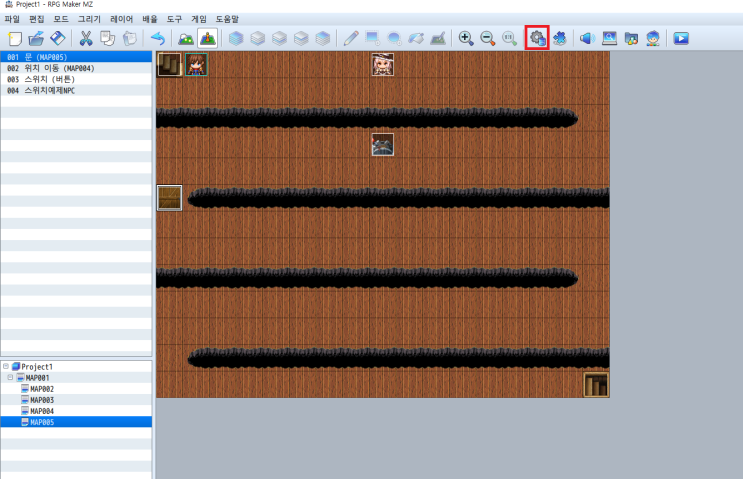The height and width of the screenshot is (479, 743).
Task: Zoom out with the magnifier minus icon
Action: pyautogui.click(x=488, y=38)
